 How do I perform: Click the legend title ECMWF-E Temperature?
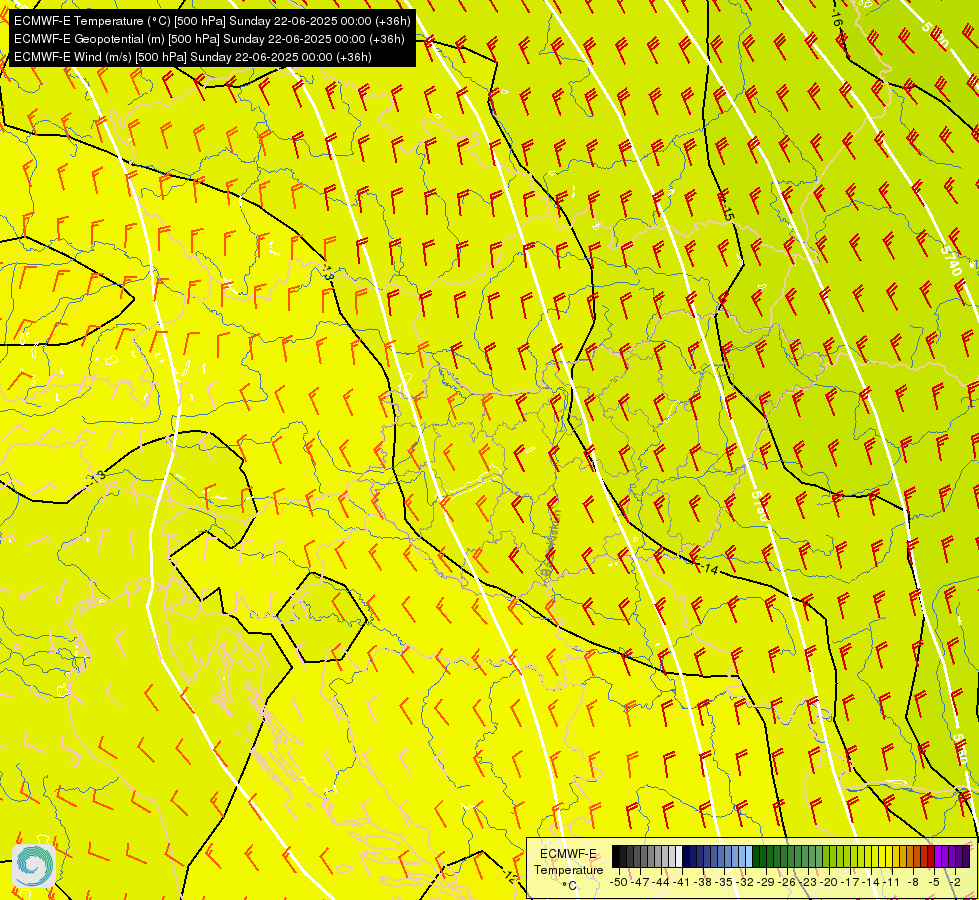click(x=568, y=862)
